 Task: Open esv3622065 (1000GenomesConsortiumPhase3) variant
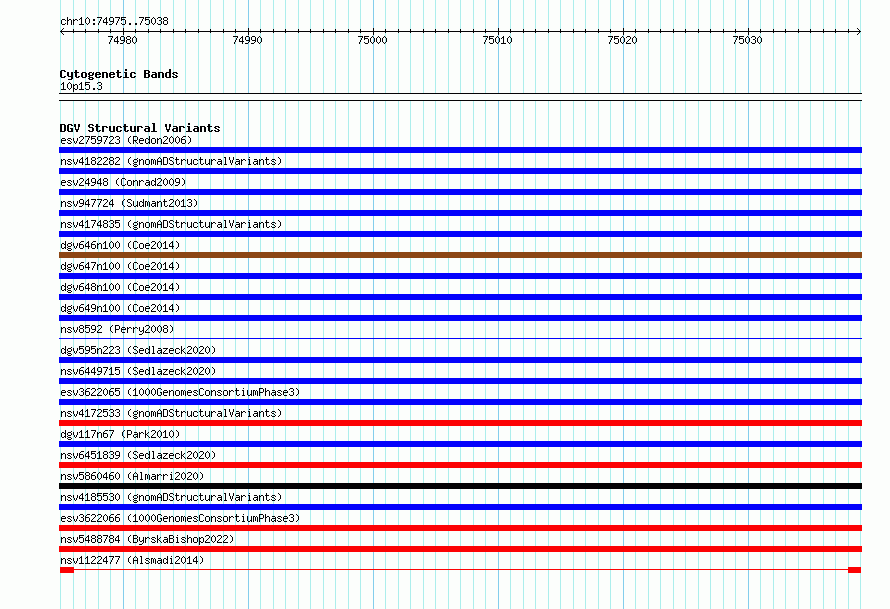tap(180, 392)
